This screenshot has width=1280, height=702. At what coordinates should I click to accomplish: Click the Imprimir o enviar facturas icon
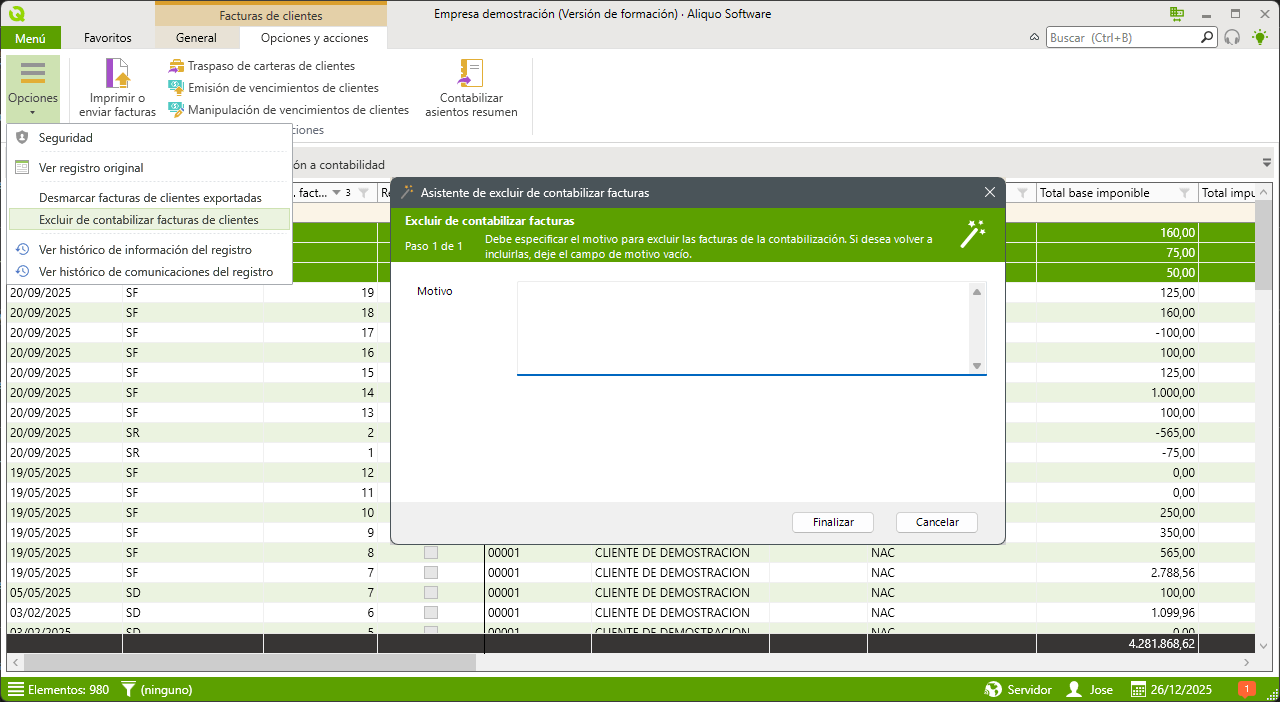point(118,76)
